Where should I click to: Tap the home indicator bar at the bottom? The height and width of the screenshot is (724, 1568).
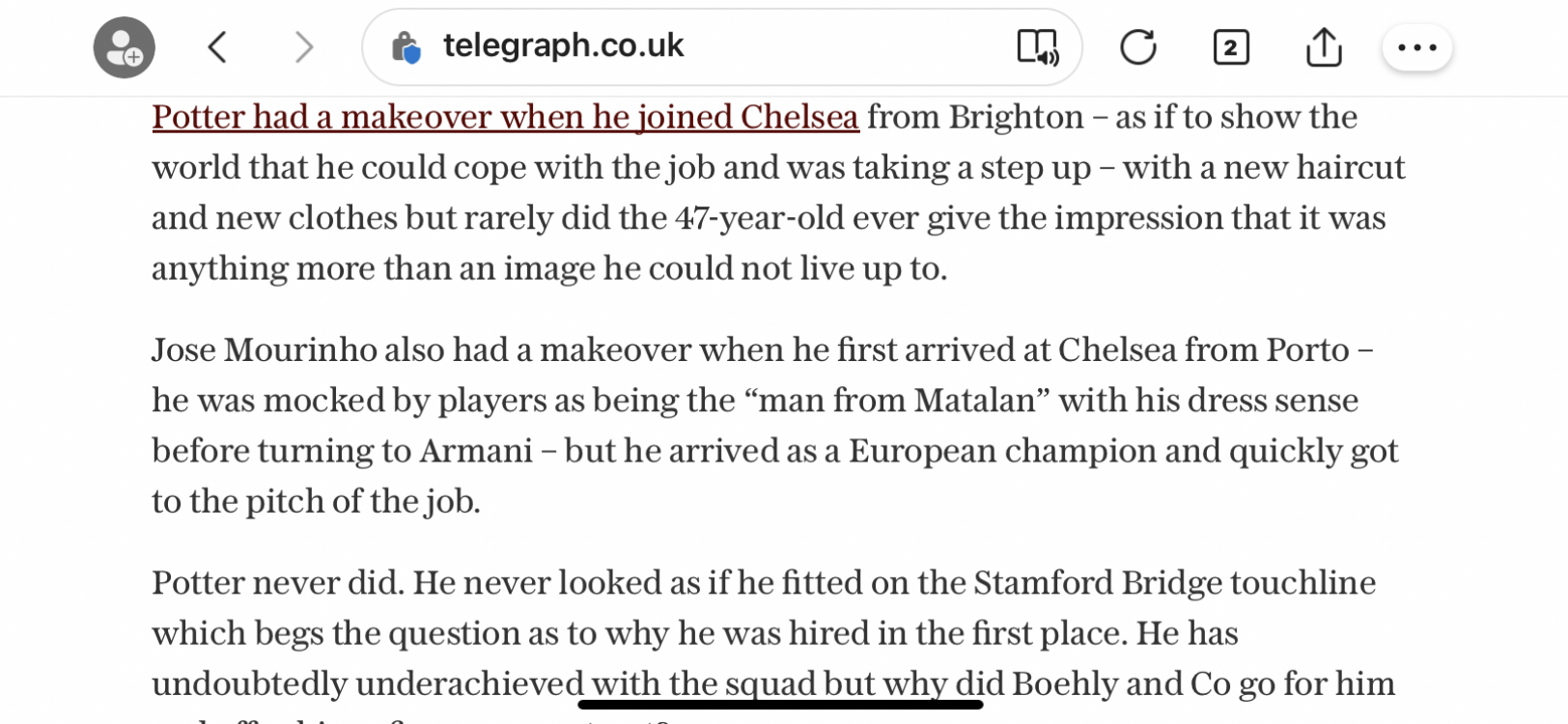click(780, 705)
